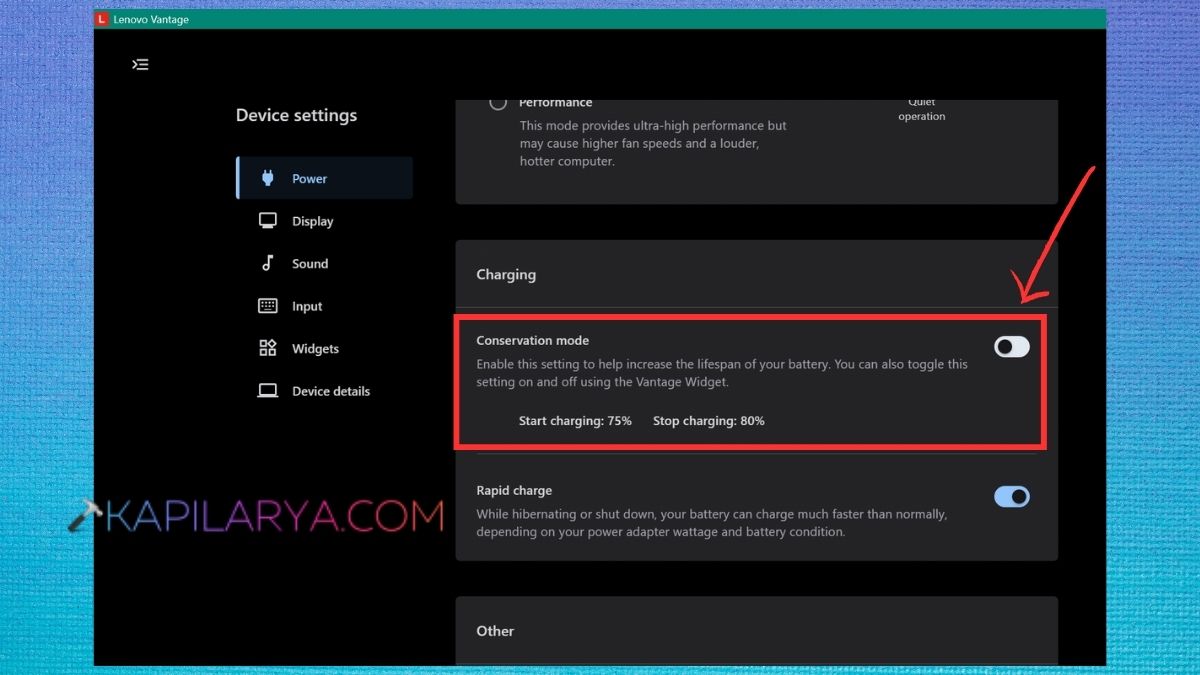Disable the Rapid charge switch
The width and height of the screenshot is (1200, 675).
click(1011, 496)
